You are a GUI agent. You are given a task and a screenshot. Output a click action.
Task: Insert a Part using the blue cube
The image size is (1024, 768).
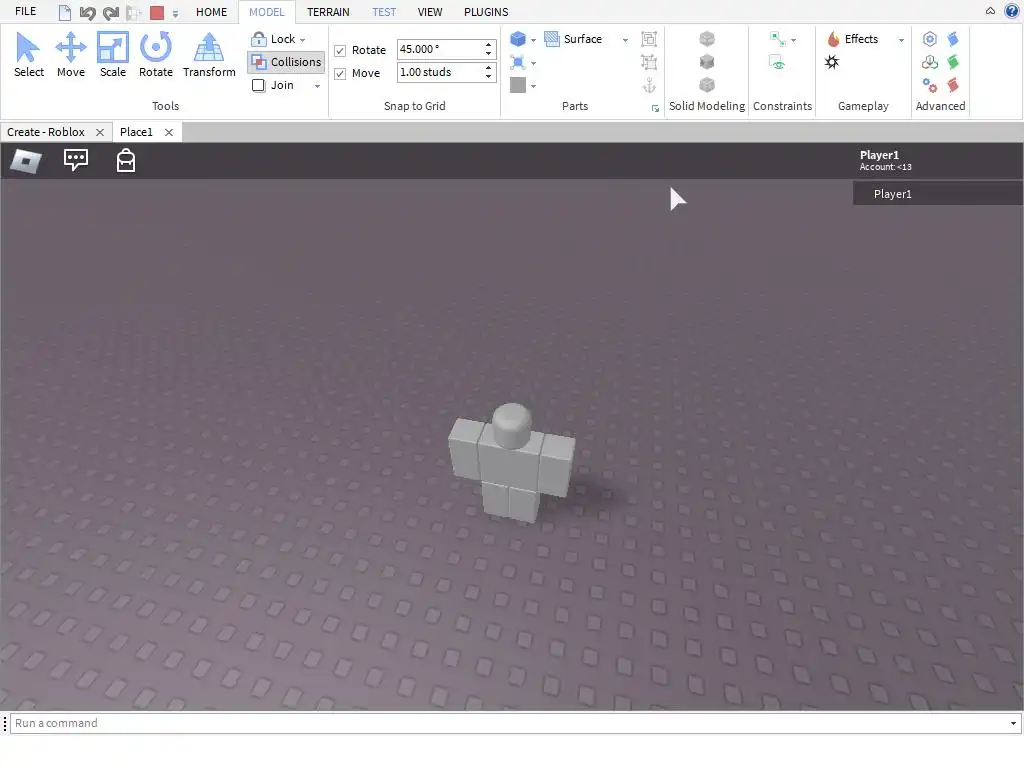coord(518,39)
